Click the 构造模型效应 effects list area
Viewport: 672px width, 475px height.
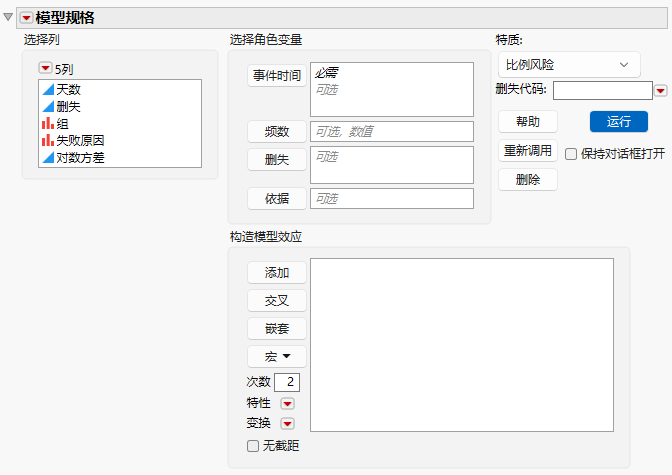(462, 345)
